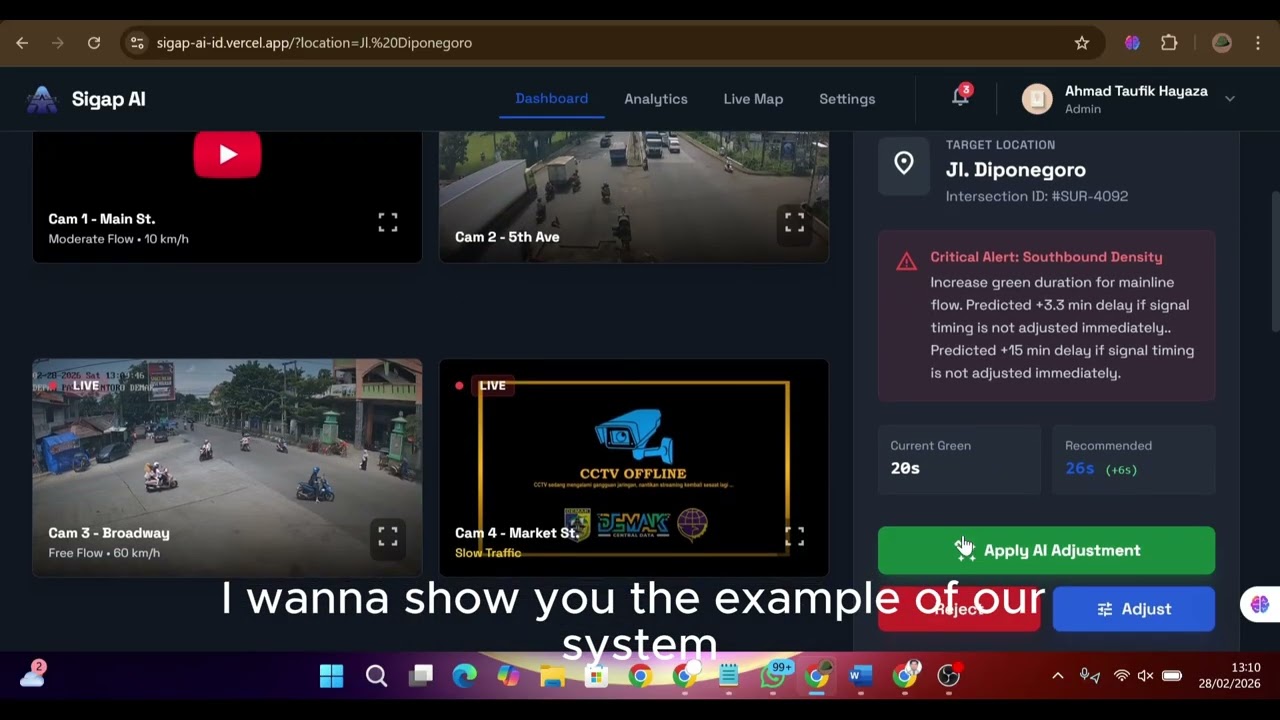
Task: Play the Cam 1 YouTube video
Action: point(227,154)
